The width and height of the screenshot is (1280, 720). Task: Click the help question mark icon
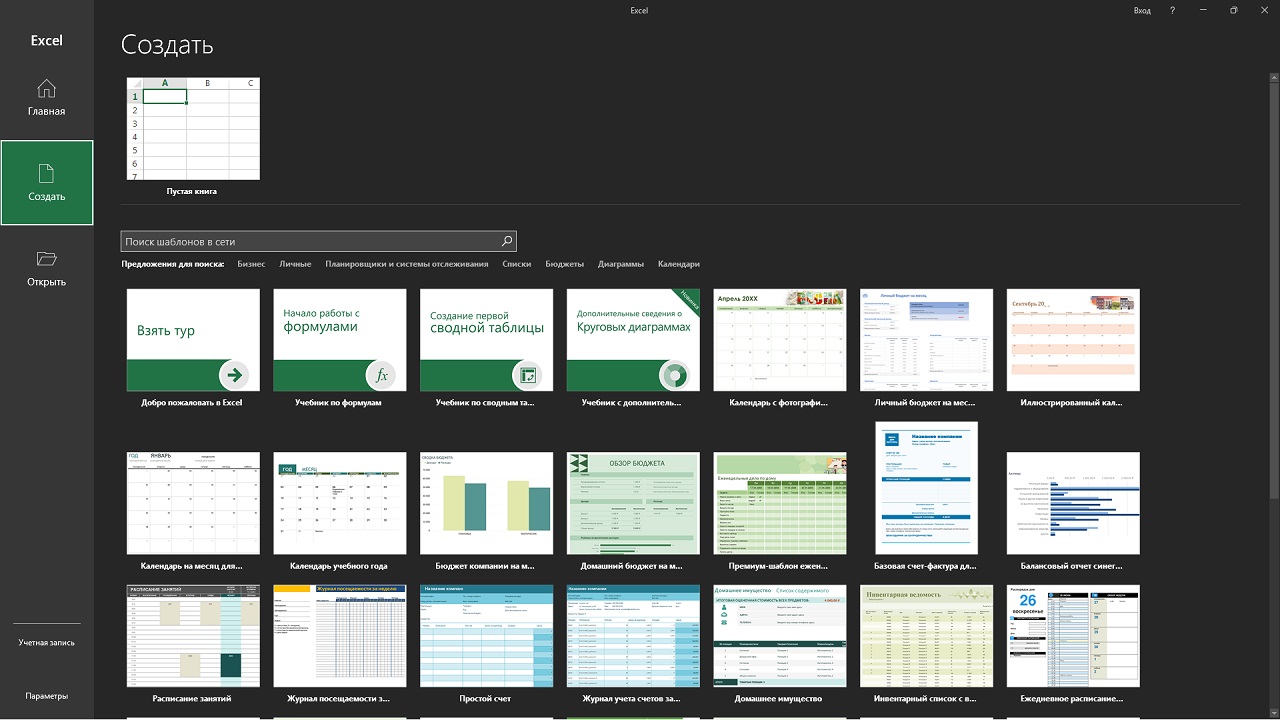coord(1171,10)
